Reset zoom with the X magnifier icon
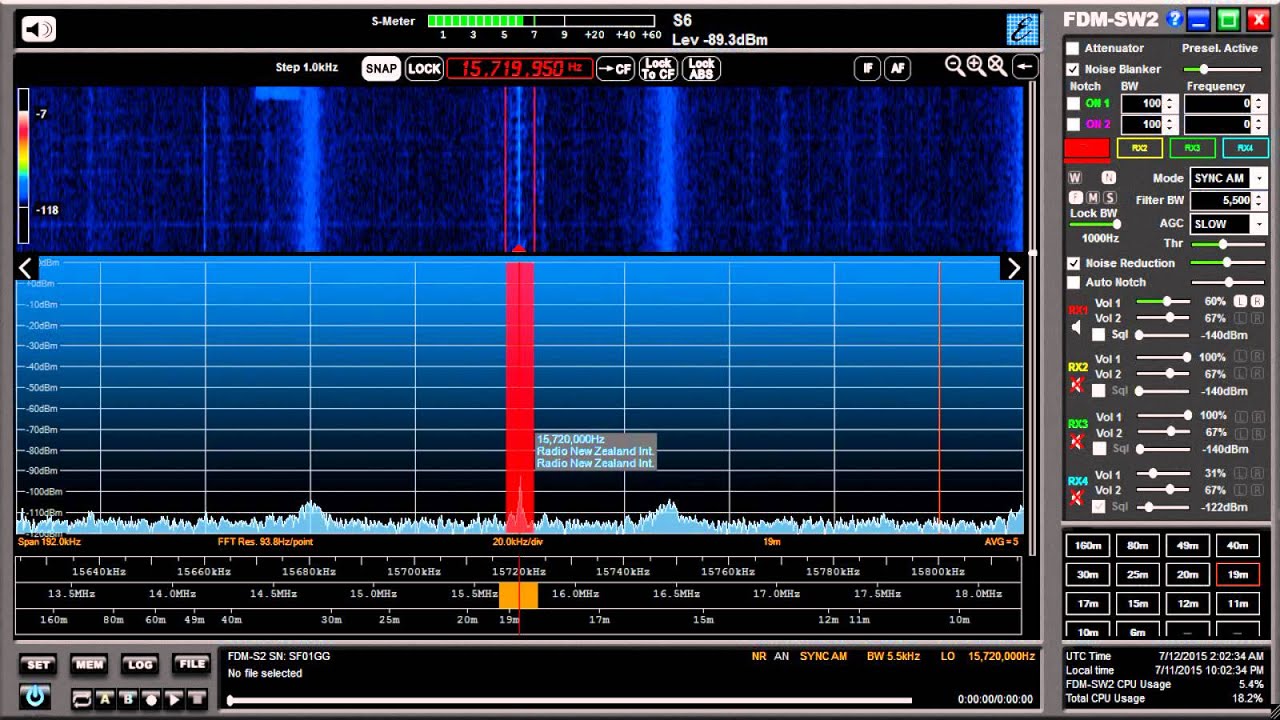Image resolution: width=1280 pixels, height=720 pixels. pos(997,66)
